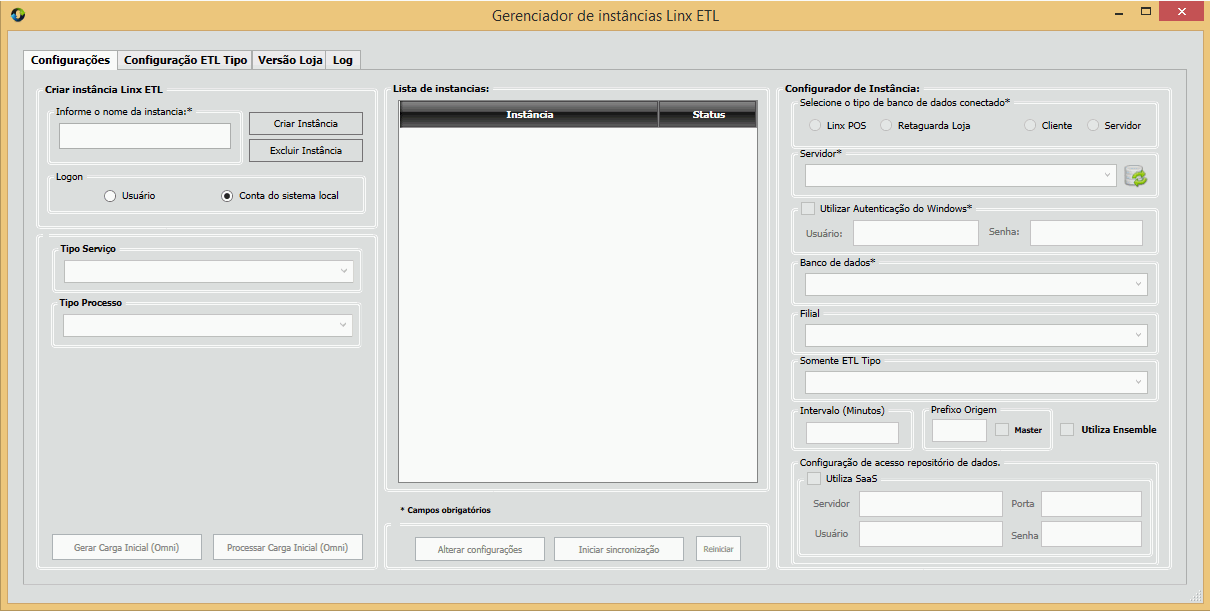Click the Excluir Instância button

(305, 150)
